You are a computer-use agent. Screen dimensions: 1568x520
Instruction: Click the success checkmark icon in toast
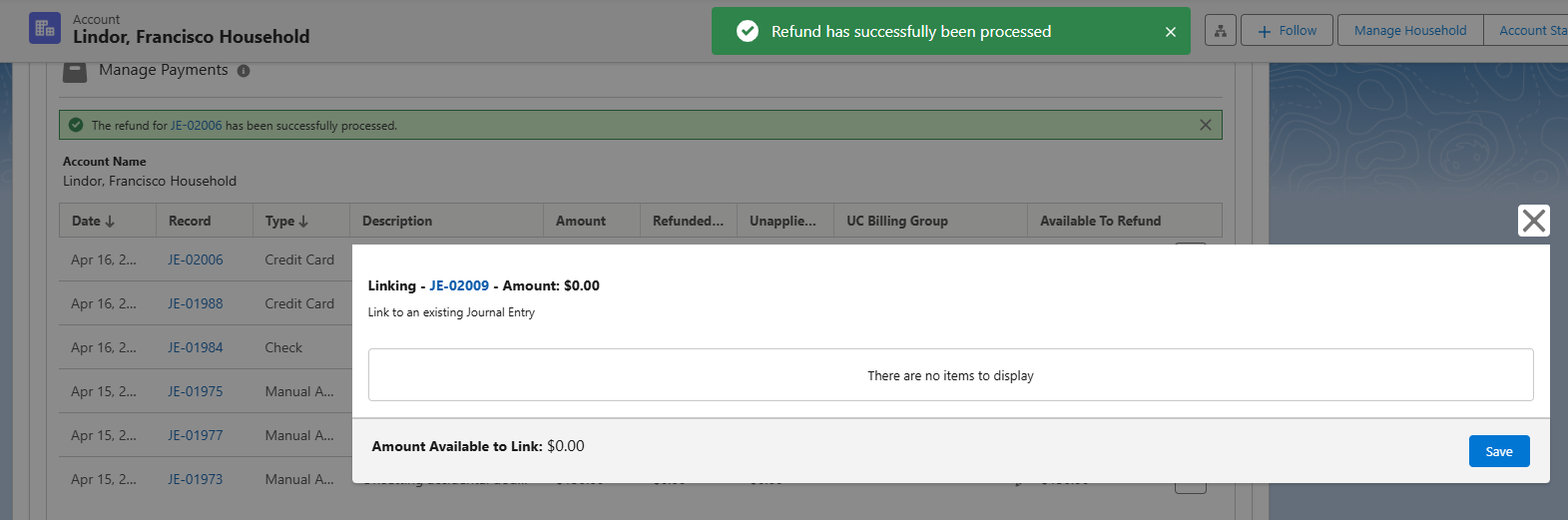pos(747,32)
